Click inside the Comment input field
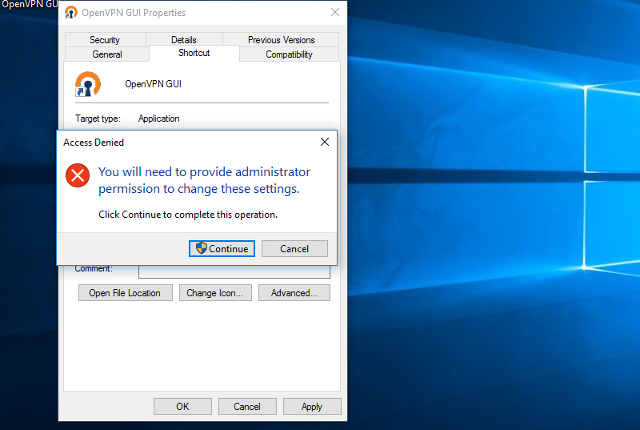 pos(234,272)
